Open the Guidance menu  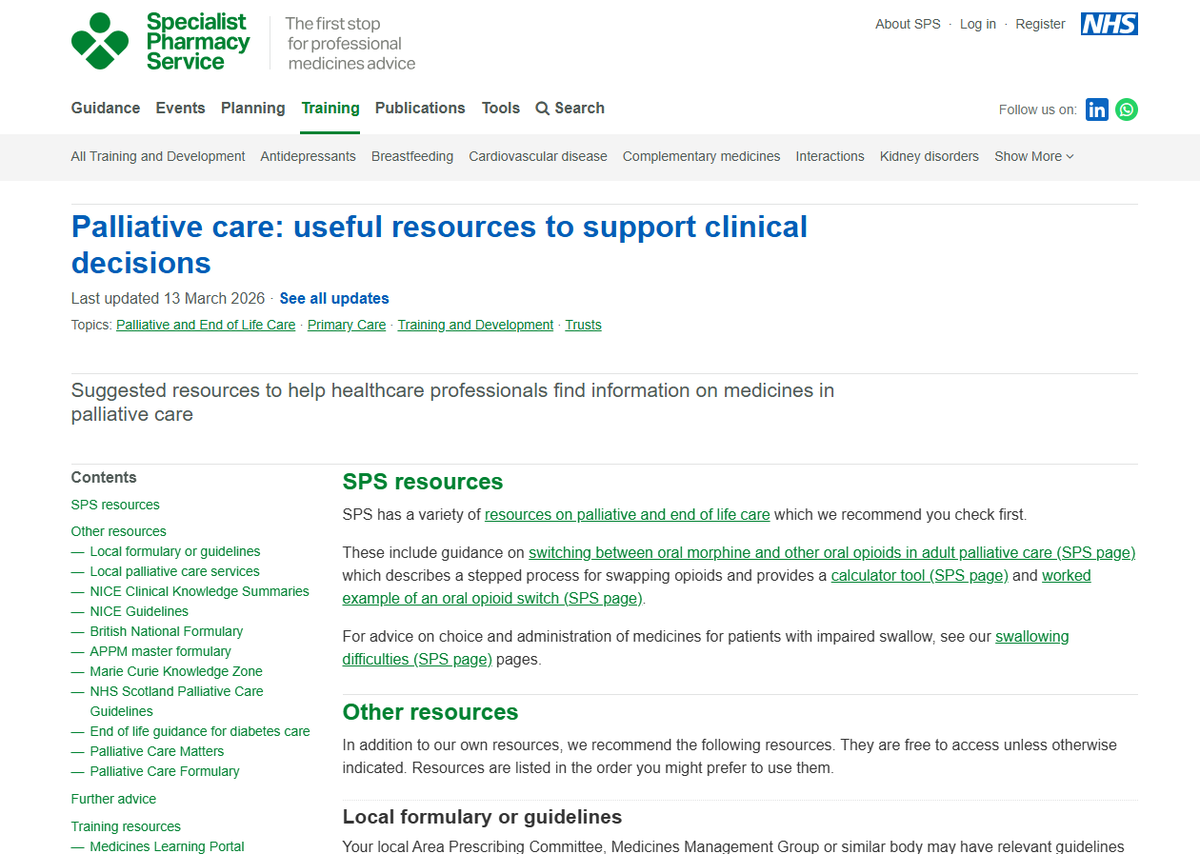click(x=105, y=108)
